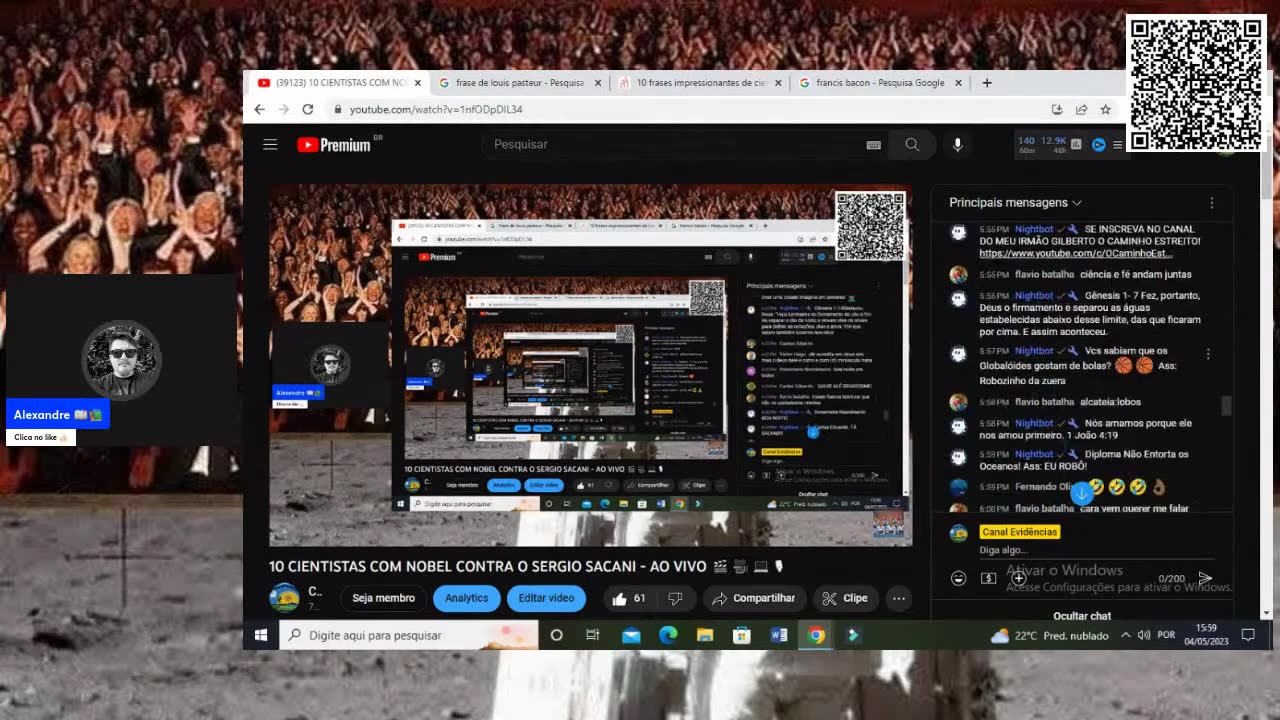Open the notification center icon
1280x720 pixels.
1248,635
